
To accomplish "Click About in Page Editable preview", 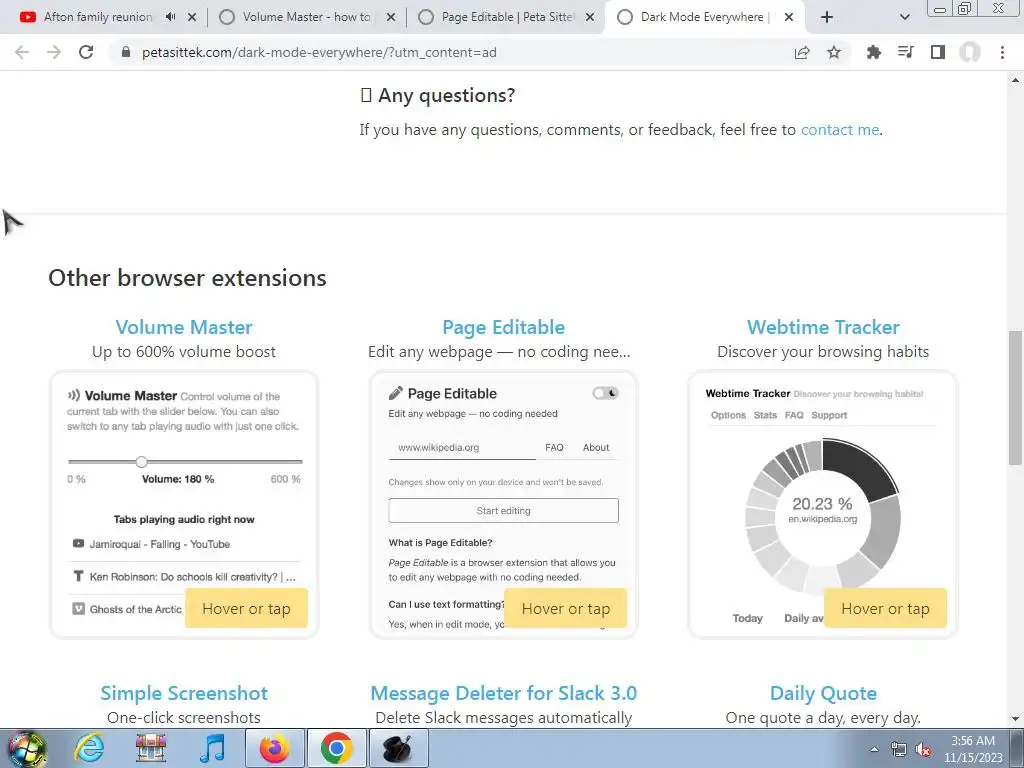I will (596, 447).
